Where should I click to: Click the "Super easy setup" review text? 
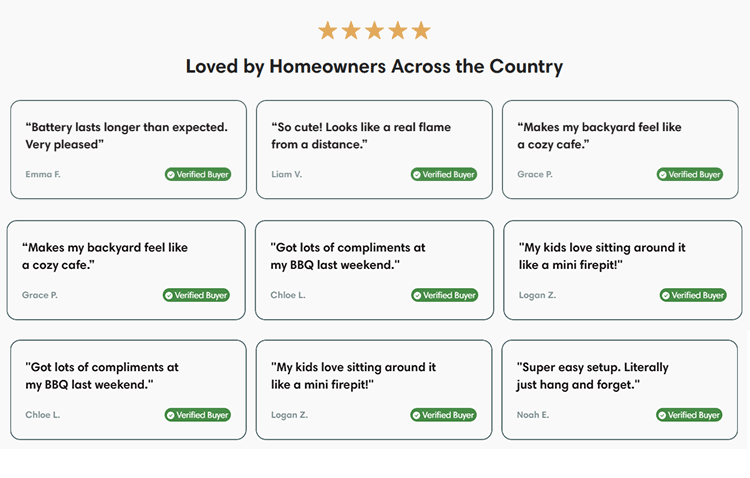[592, 376]
